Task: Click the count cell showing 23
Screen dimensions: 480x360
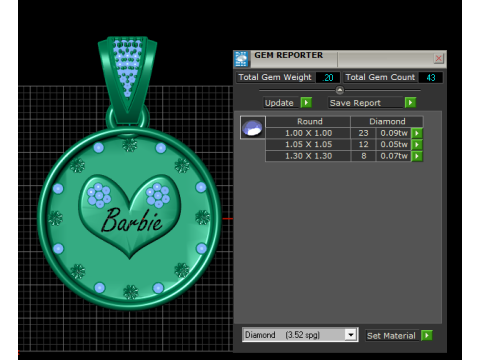Action: click(363, 133)
